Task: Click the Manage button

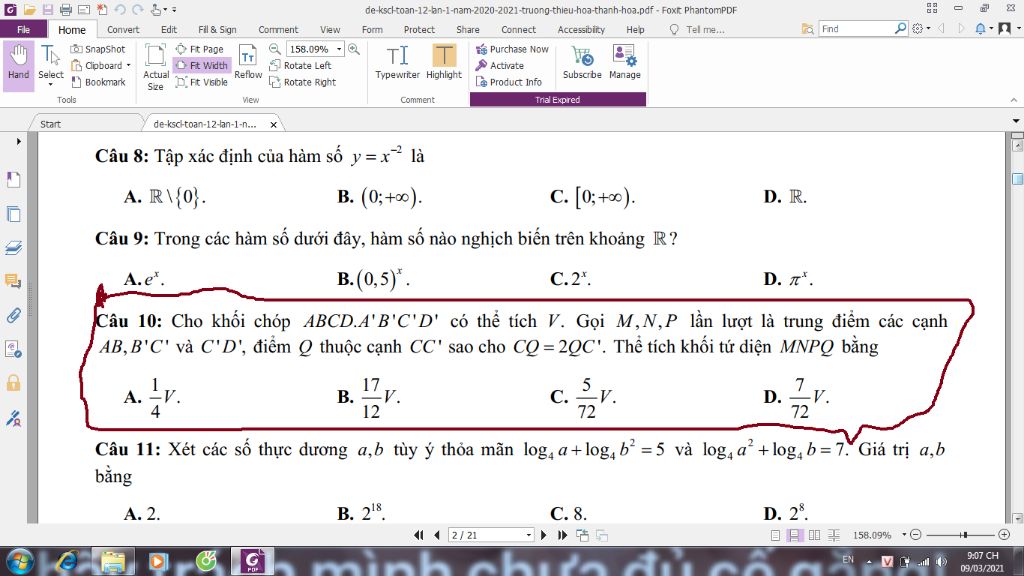Action: click(624, 63)
